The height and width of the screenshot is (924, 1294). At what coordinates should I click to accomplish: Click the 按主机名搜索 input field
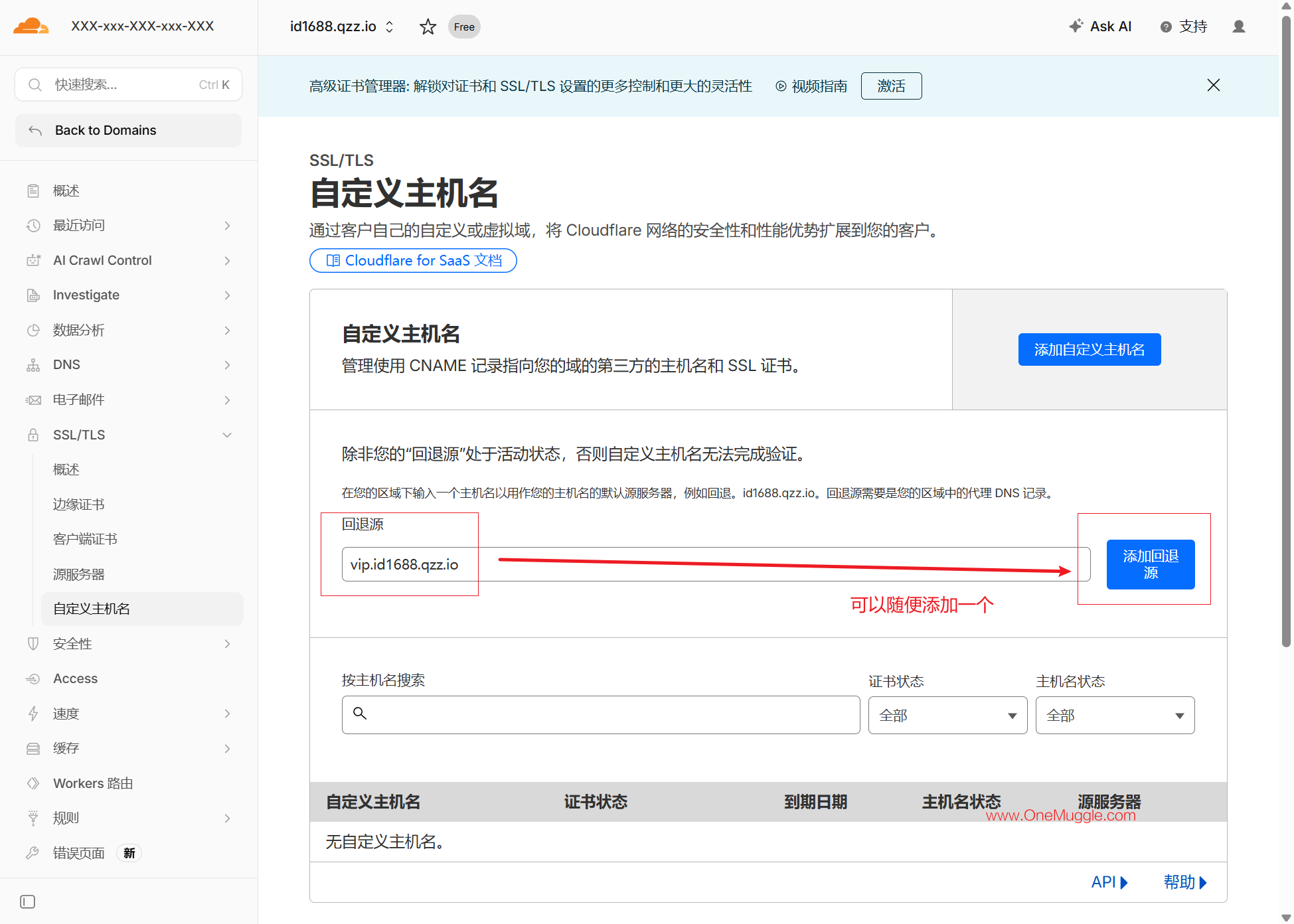(601, 715)
